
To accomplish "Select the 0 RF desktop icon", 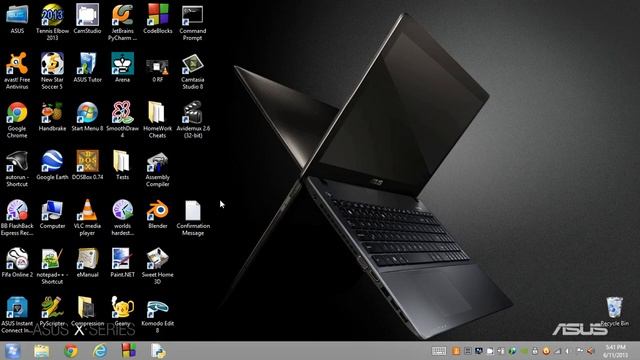I will coord(158,68).
